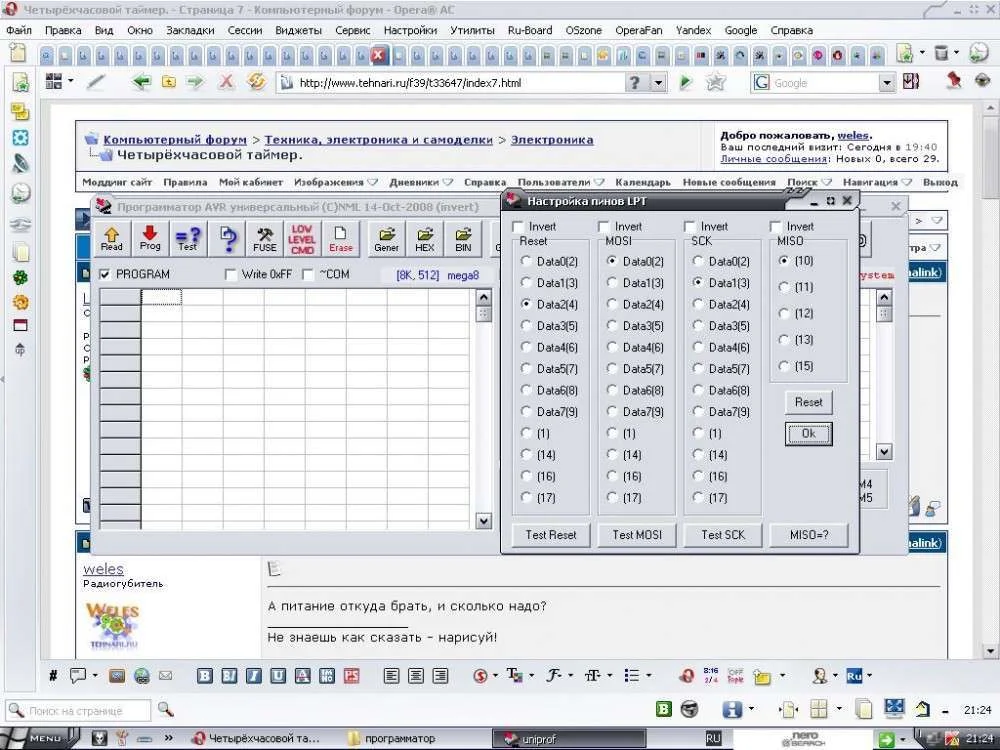Click Ok in LPT pin settings
Screen dimensions: 1000x750
[x=808, y=434]
